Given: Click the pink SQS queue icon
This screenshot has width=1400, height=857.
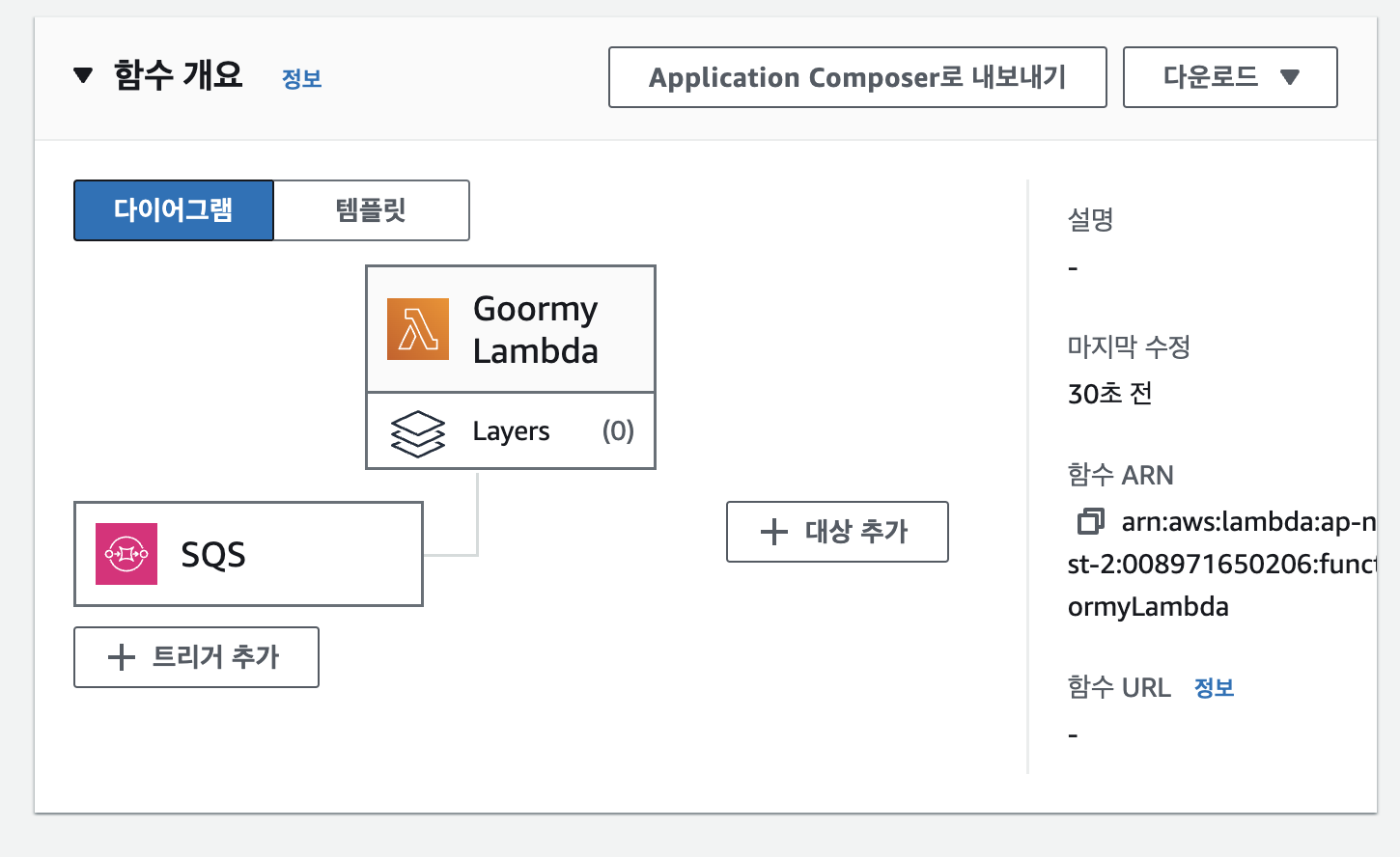Looking at the screenshot, I should point(126,554).
